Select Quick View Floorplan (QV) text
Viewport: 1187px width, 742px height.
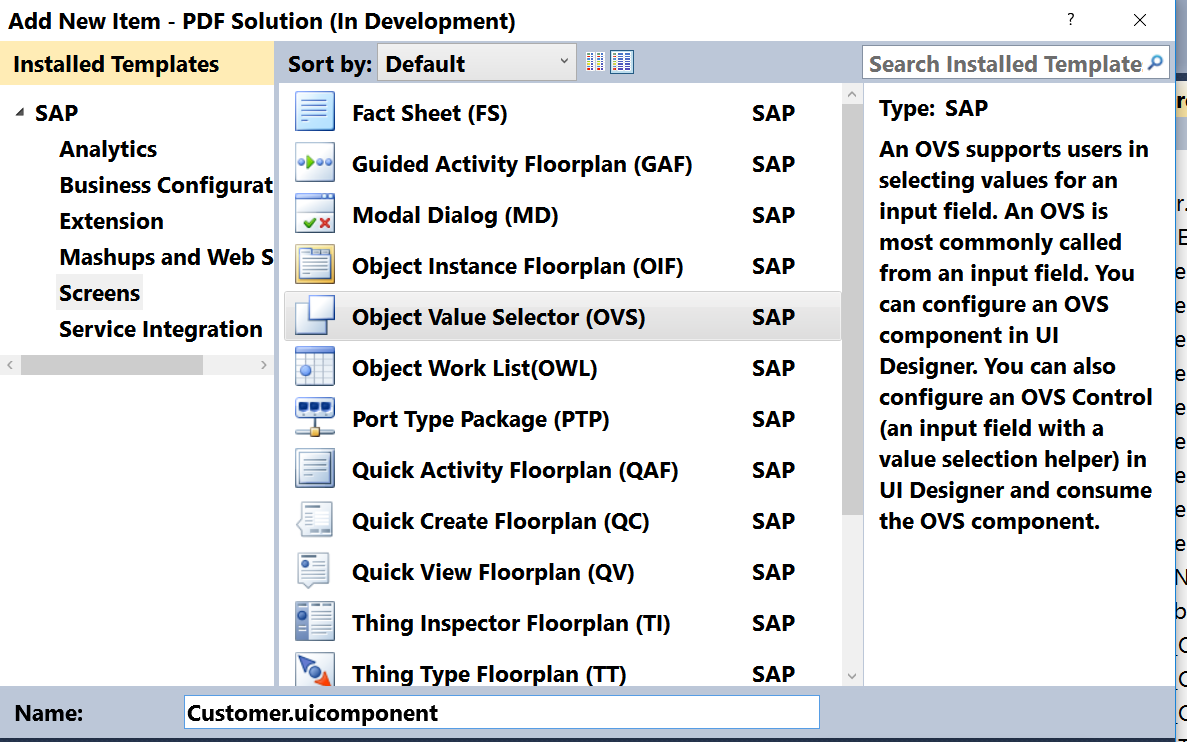pos(493,572)
